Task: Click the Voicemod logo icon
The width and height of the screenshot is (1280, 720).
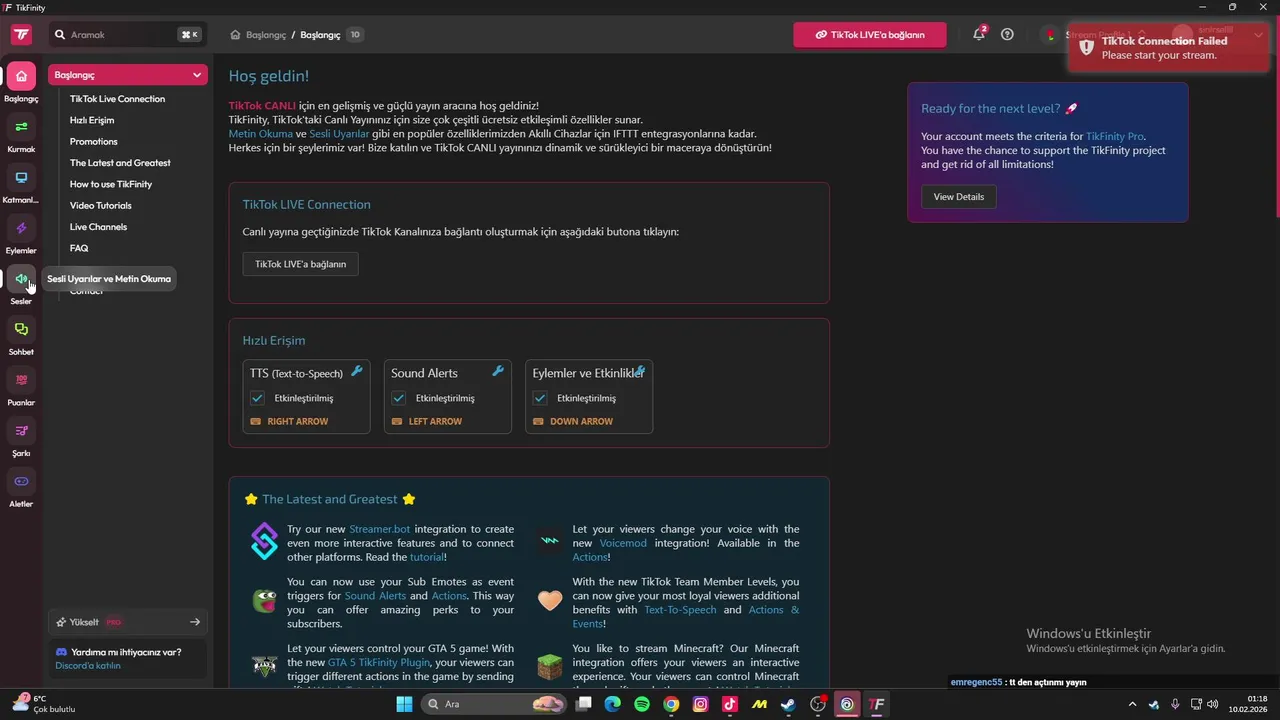Action: pyautogui.click(x=550, y=541)
